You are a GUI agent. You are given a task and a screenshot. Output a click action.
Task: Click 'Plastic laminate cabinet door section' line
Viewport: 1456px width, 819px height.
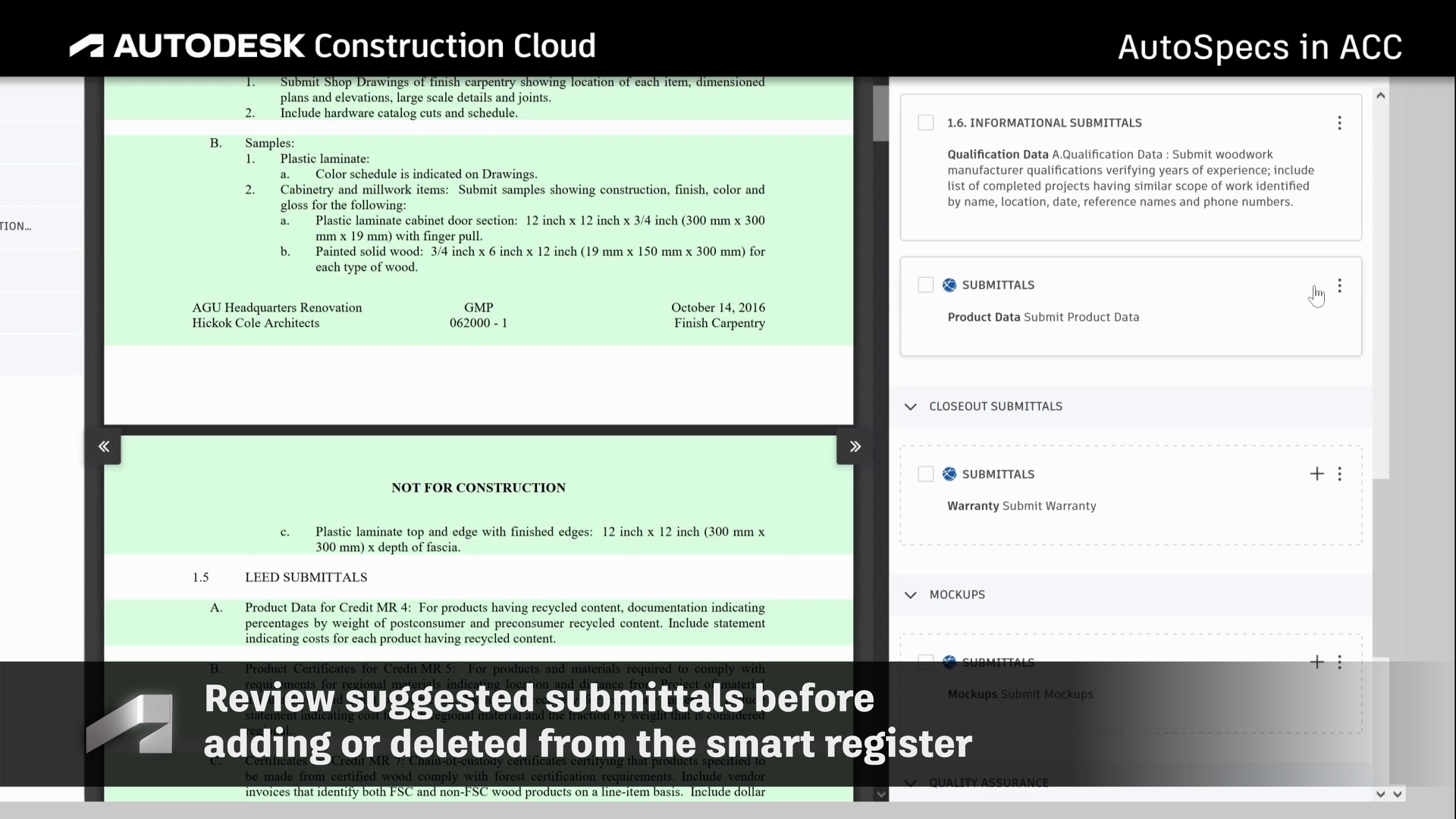coord(540,228)
